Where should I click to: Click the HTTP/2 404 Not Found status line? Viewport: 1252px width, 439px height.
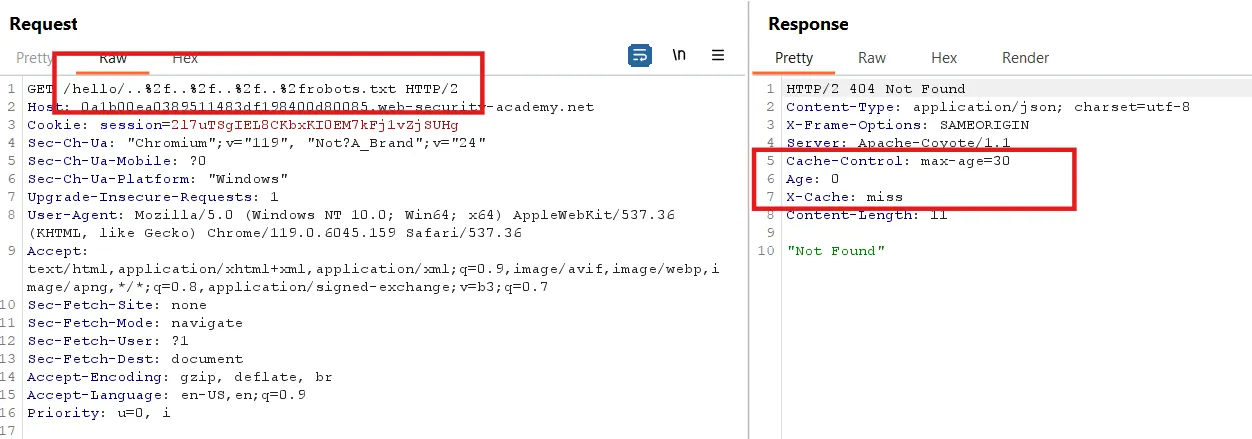[x=876, y=89]
